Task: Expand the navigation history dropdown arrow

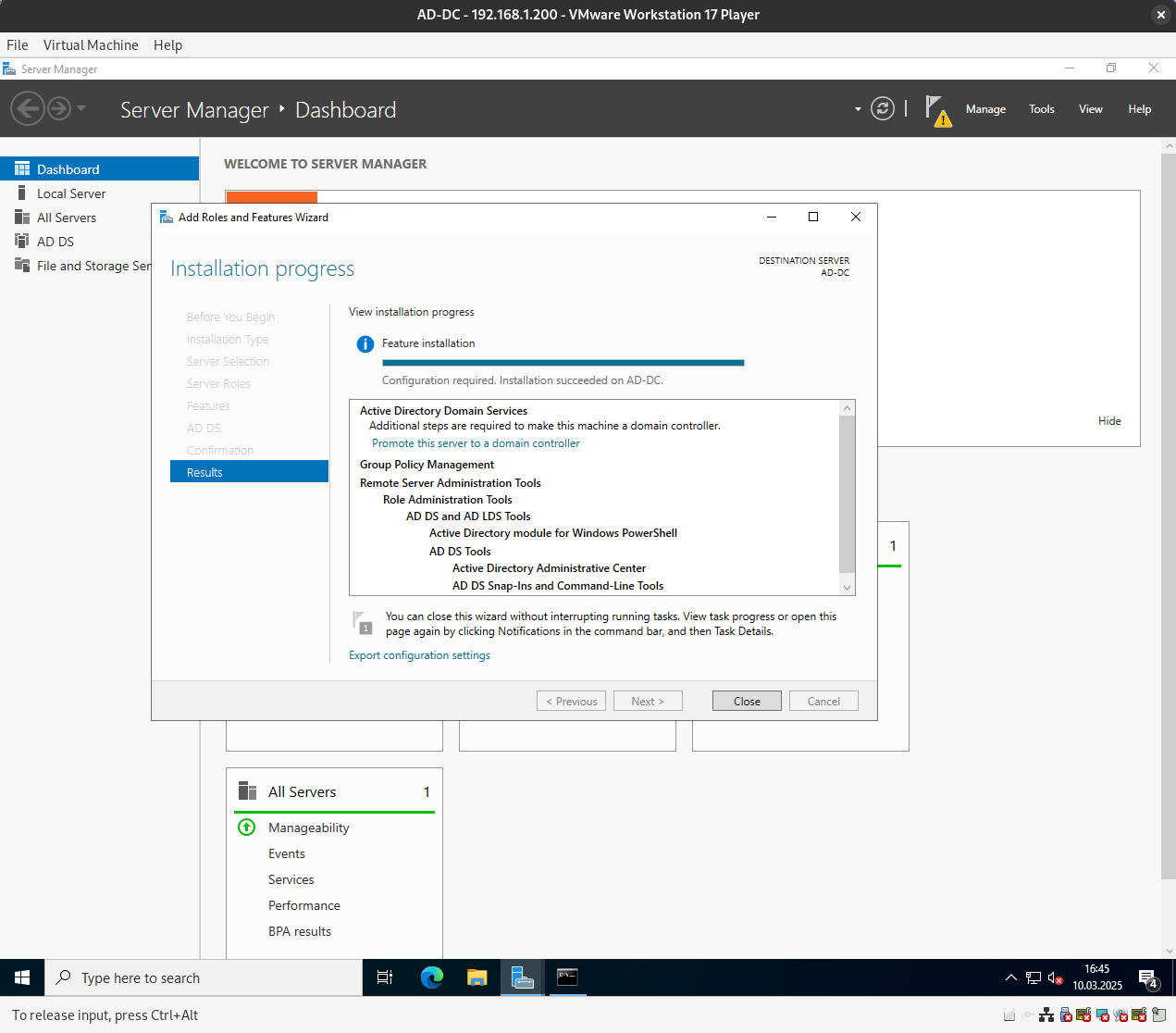Action: (x=81, y=109)
